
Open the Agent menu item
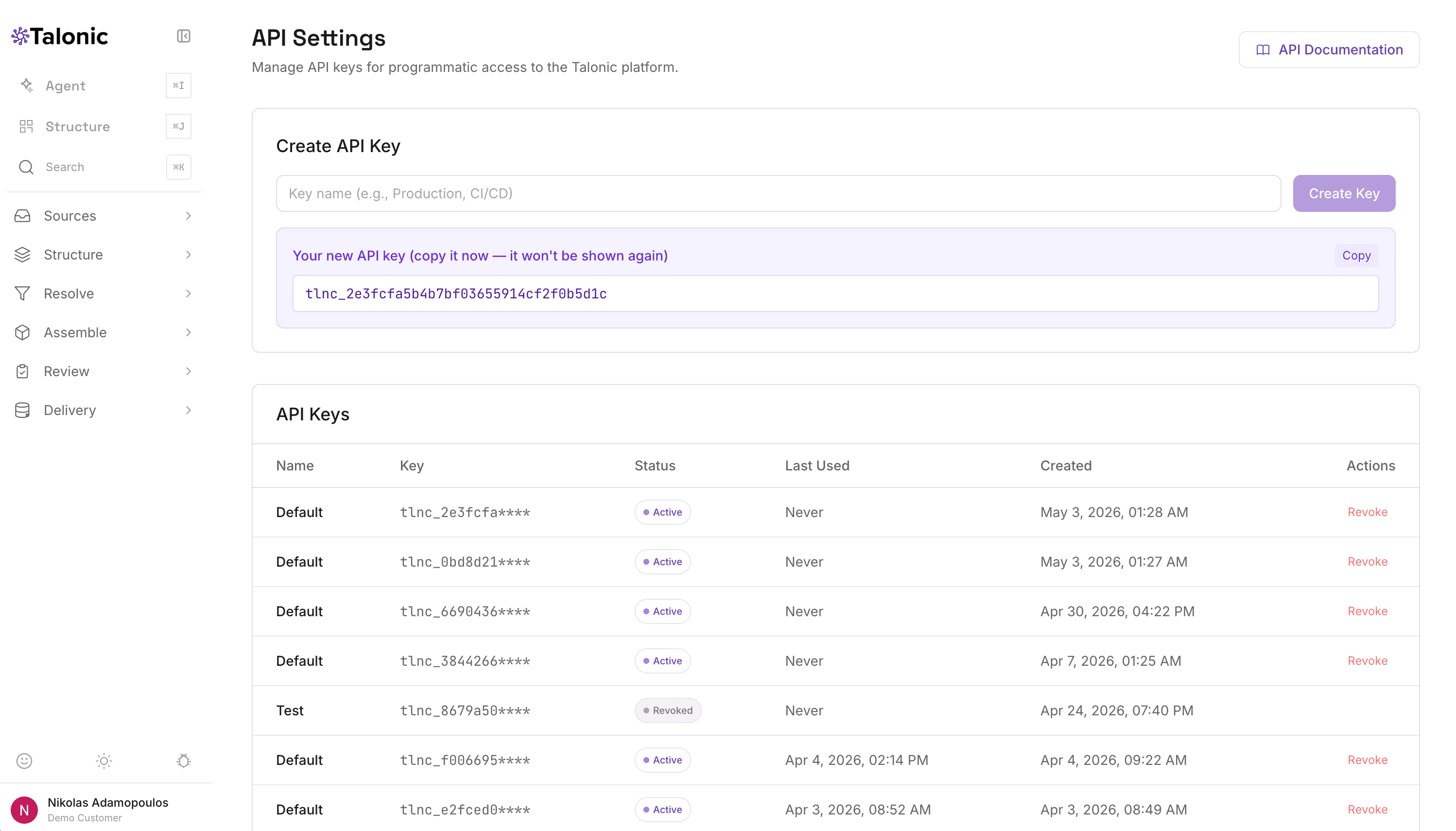pos(104,86)
